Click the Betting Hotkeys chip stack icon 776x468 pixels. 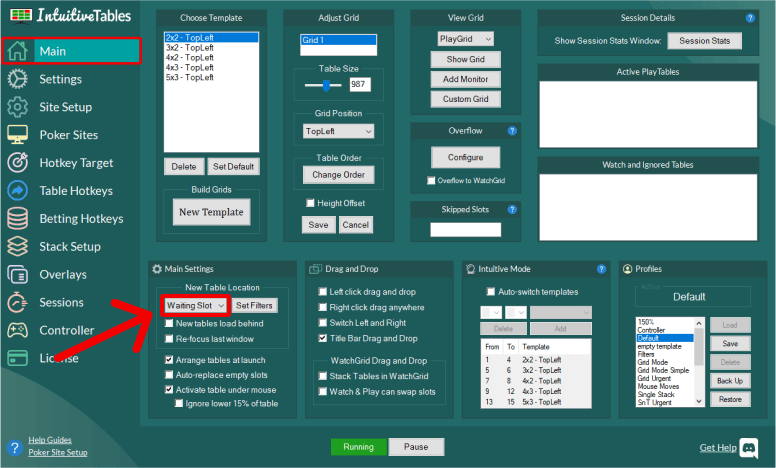click(18, 218)
